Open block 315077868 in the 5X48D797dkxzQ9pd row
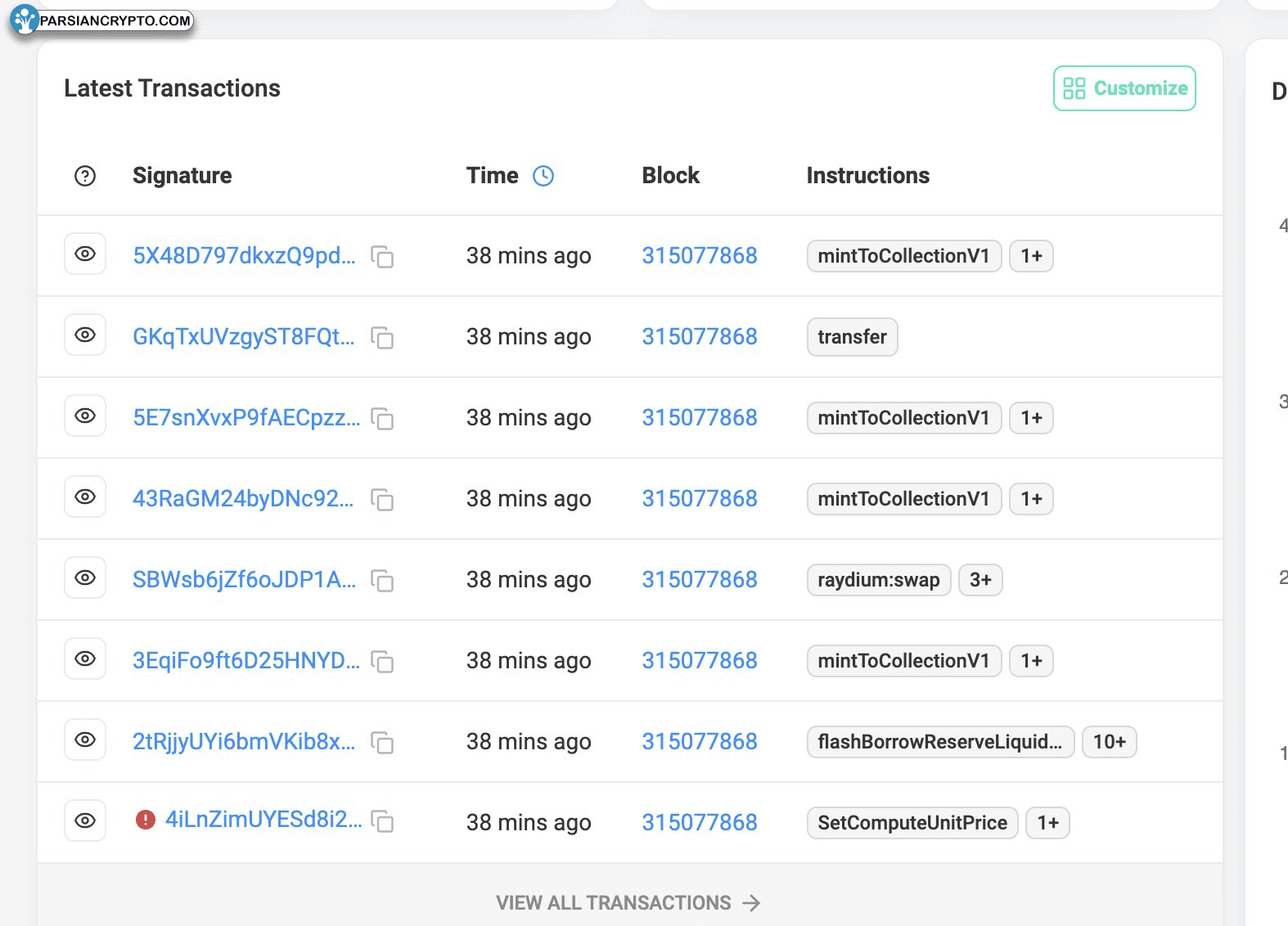The height and width of the screenshot is (926, 1288). (x=700, y=255)
